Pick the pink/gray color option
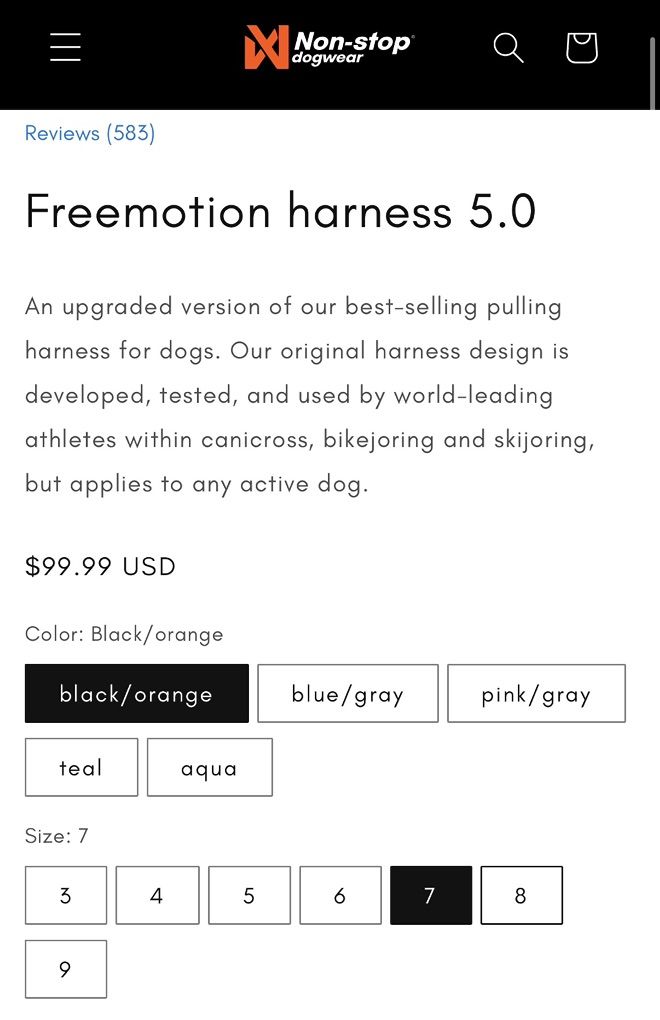This screenshot has width=660, height=1020. [x=536, y=693]
